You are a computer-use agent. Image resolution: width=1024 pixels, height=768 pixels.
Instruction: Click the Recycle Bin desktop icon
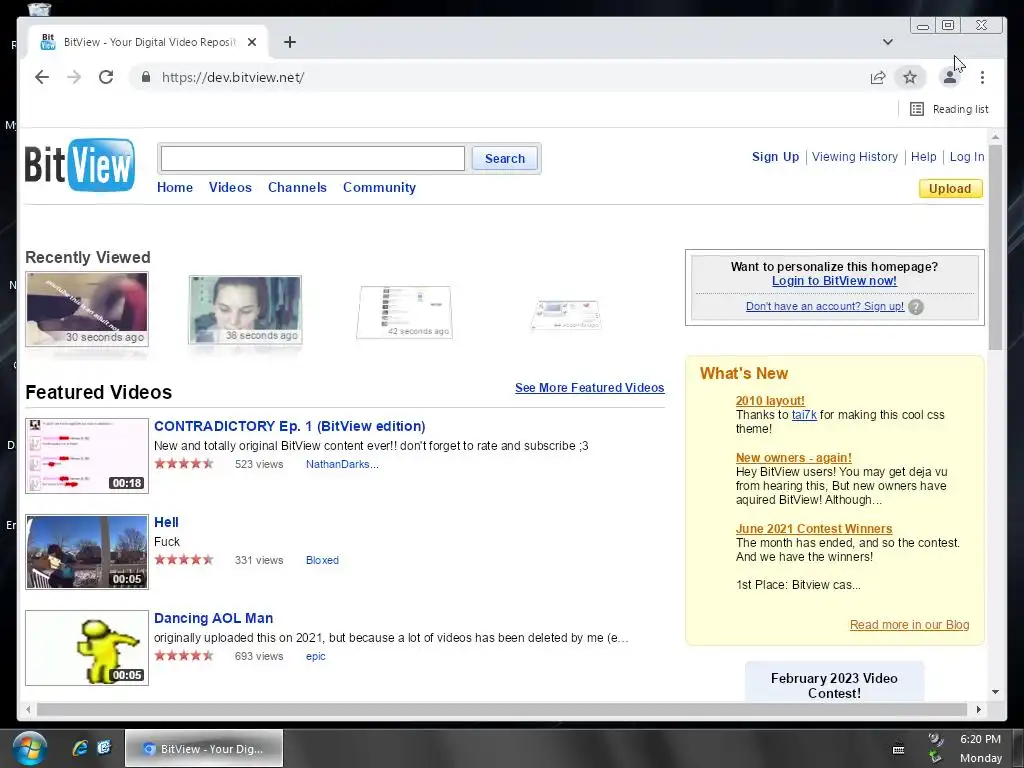pyautogui.click(x=39, y=8)
